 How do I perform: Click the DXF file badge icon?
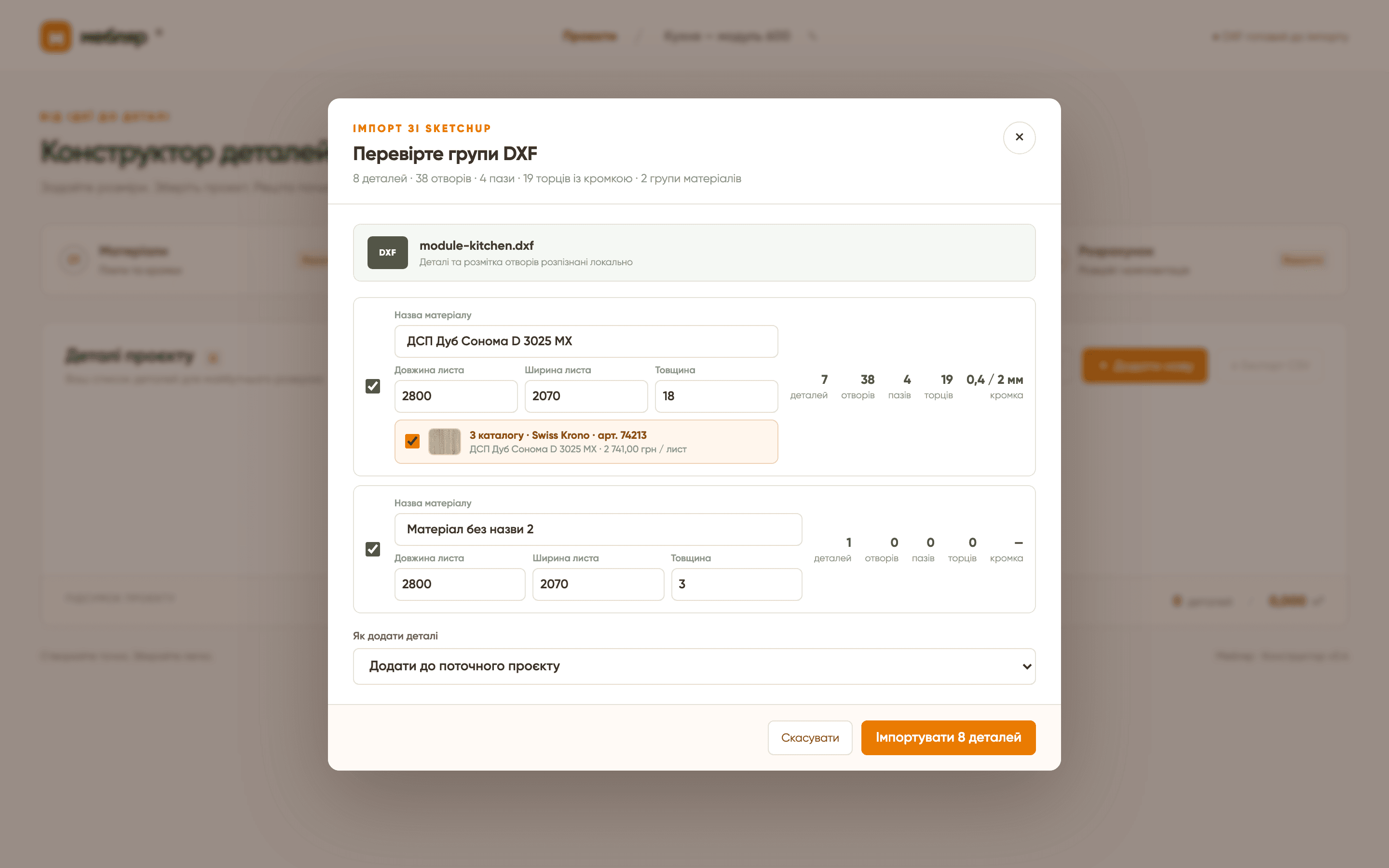(387, 253)
